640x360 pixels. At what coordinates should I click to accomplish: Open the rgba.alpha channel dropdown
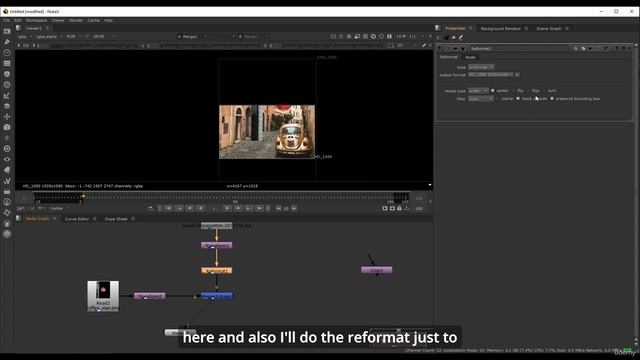point(49,36)
